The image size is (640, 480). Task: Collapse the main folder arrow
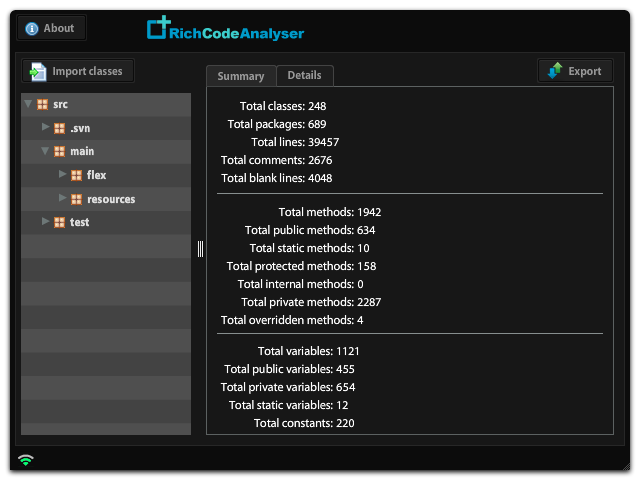[x=46, y=152]
